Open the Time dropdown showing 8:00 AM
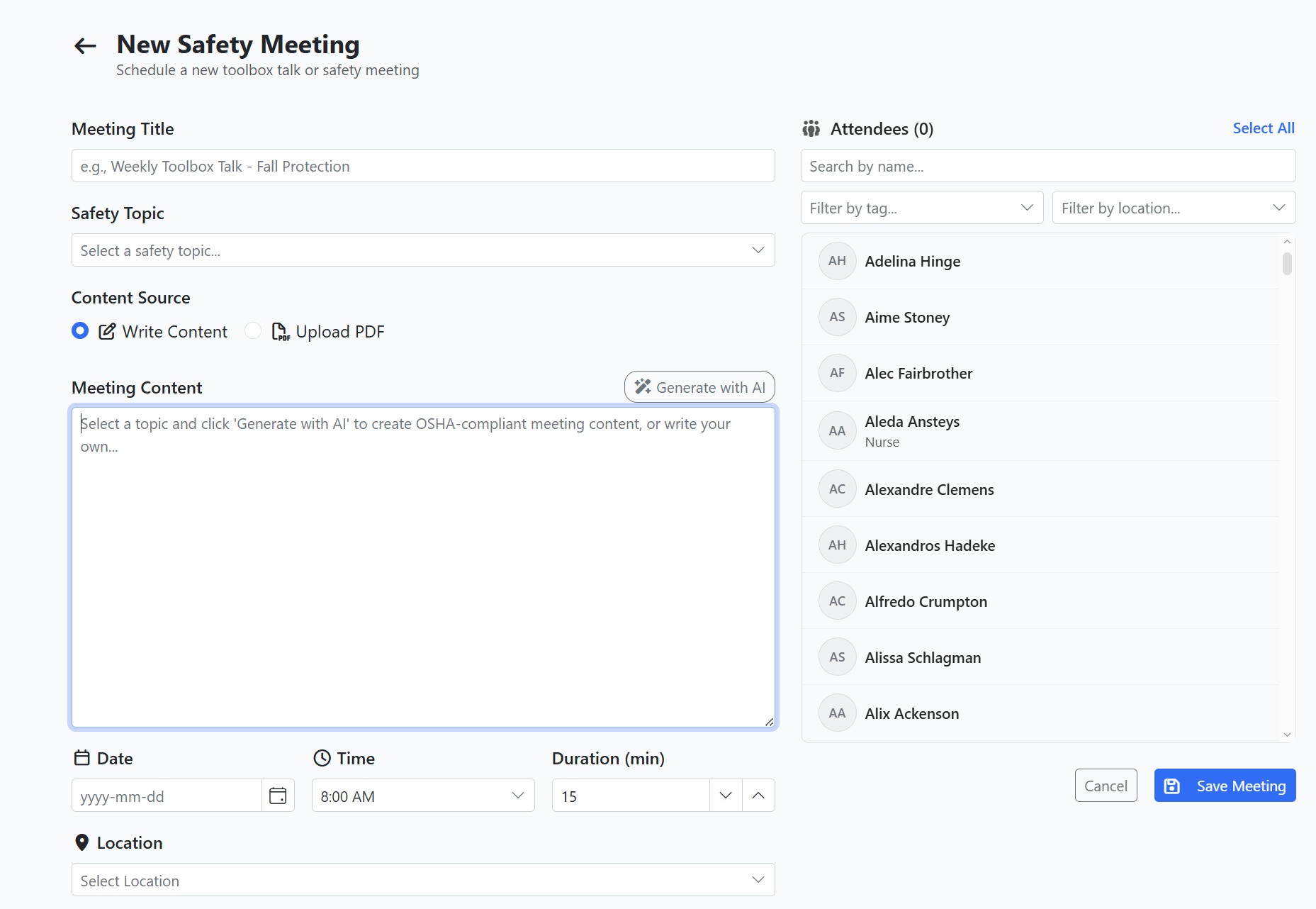1316x909 pixels. point(423,796)
